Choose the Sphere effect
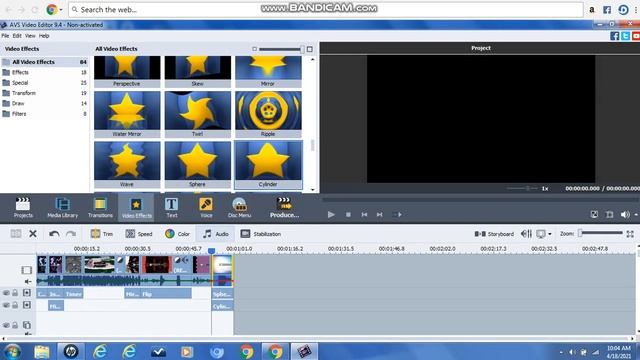640x360 pixels. 198,164
